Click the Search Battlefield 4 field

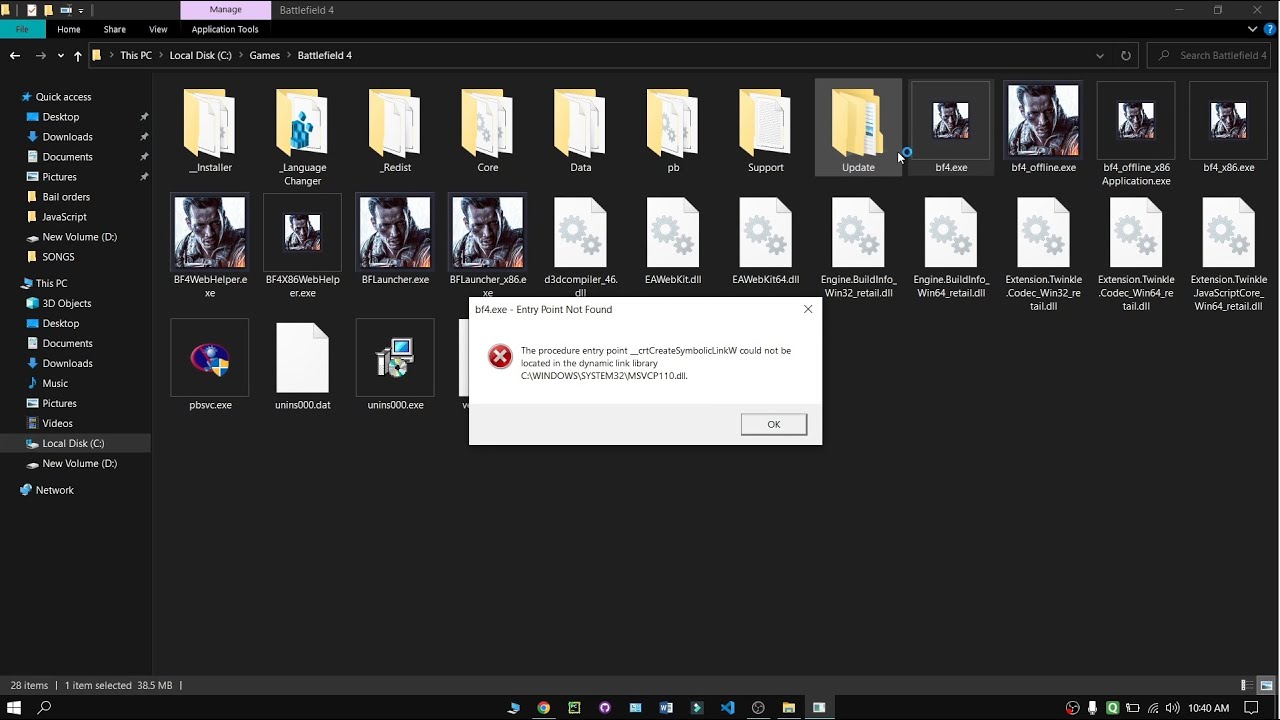1210,56
